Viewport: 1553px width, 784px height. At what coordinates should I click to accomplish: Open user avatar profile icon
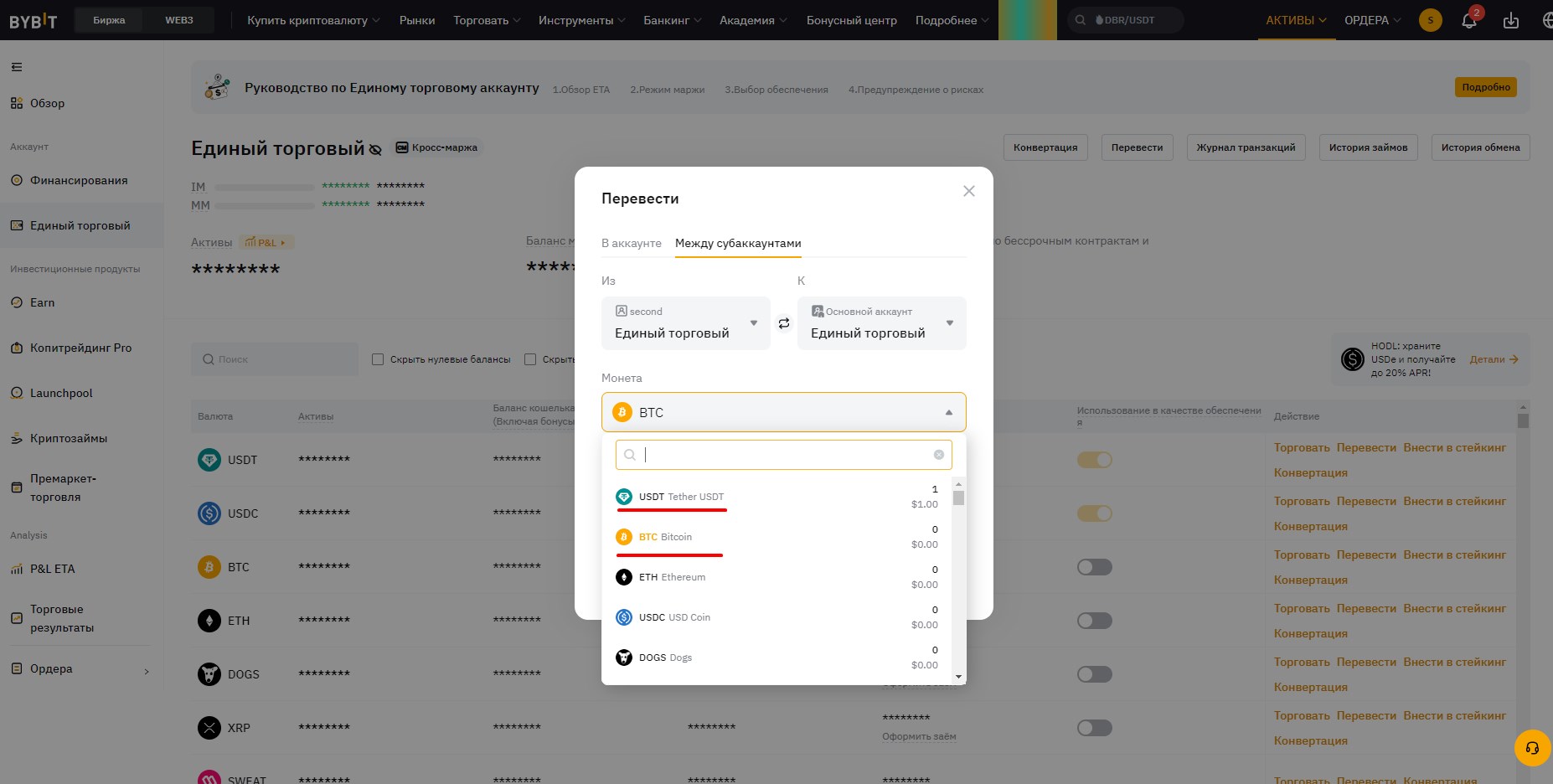(1431, 20)
